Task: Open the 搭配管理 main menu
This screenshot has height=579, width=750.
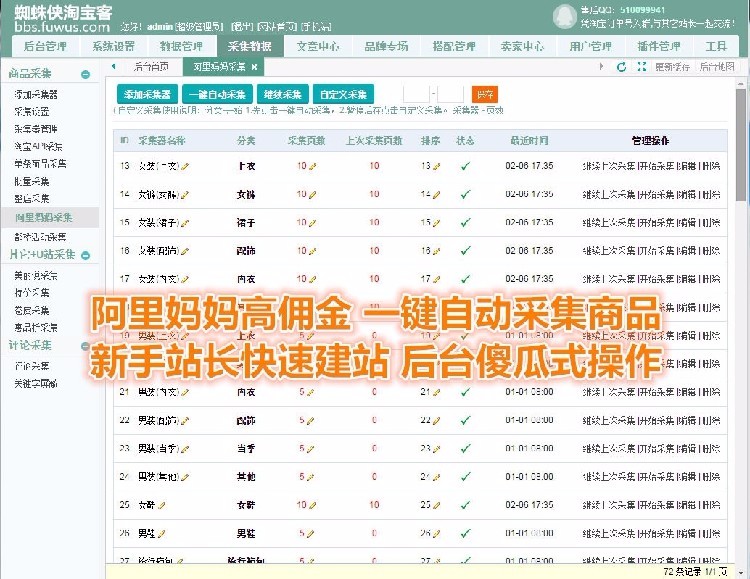Action: 454,46
